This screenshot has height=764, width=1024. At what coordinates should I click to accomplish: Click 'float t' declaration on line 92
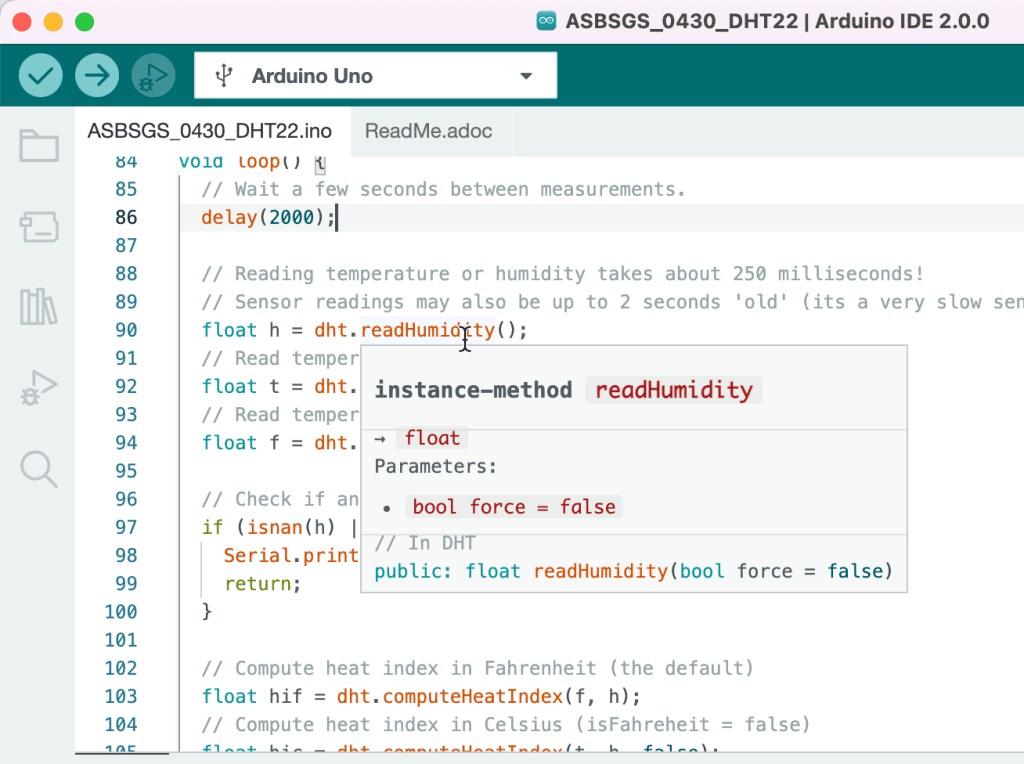pos(240,387)
